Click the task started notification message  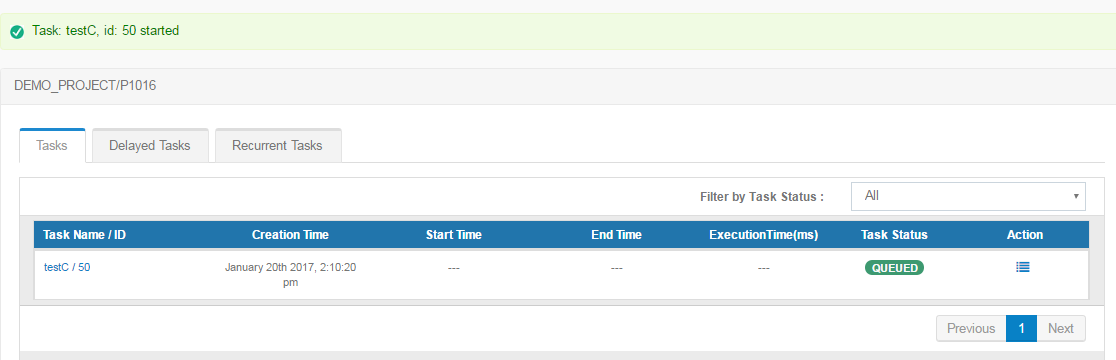click(x=105, y=31)
